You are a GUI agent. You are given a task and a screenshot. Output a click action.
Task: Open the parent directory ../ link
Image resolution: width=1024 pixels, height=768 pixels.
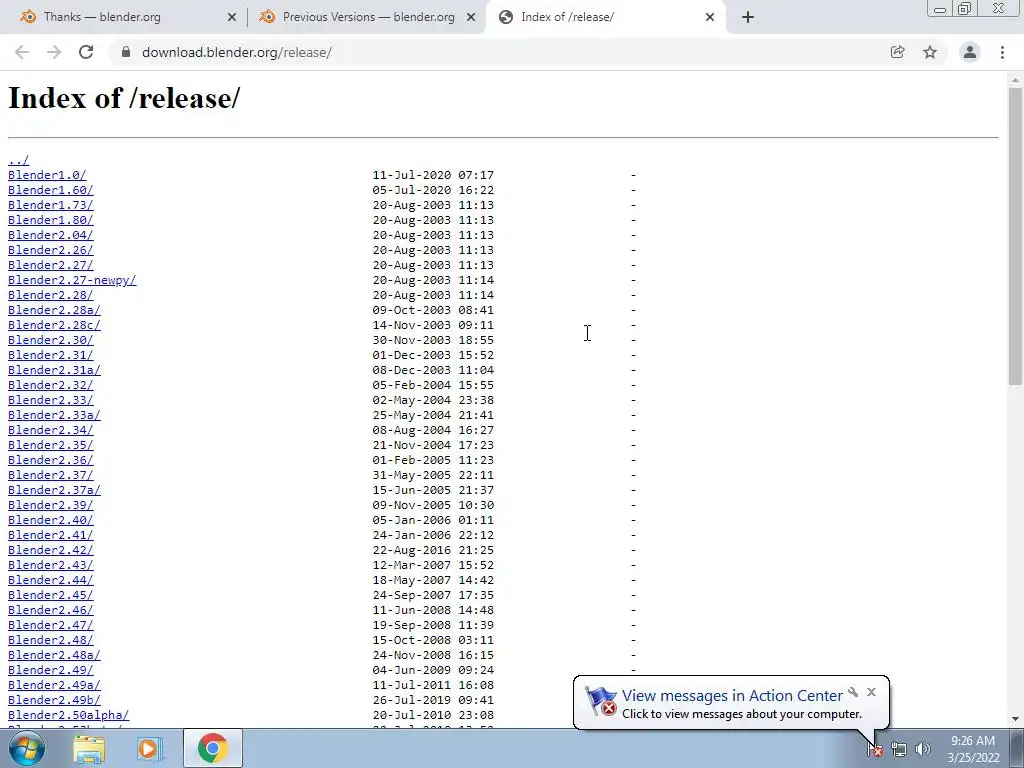pyautogui.click(x=18, y=160)
